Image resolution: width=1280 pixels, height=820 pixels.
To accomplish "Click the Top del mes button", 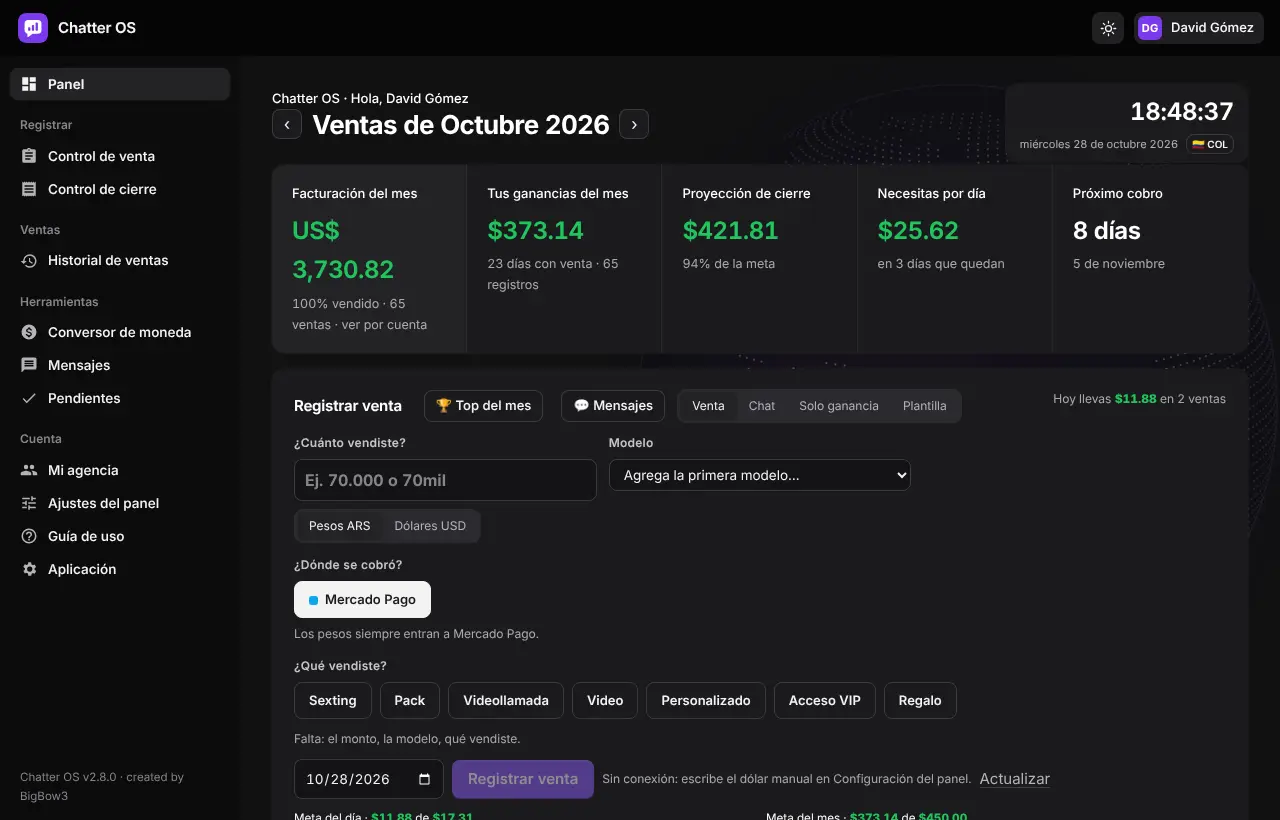I will (484, 406).
